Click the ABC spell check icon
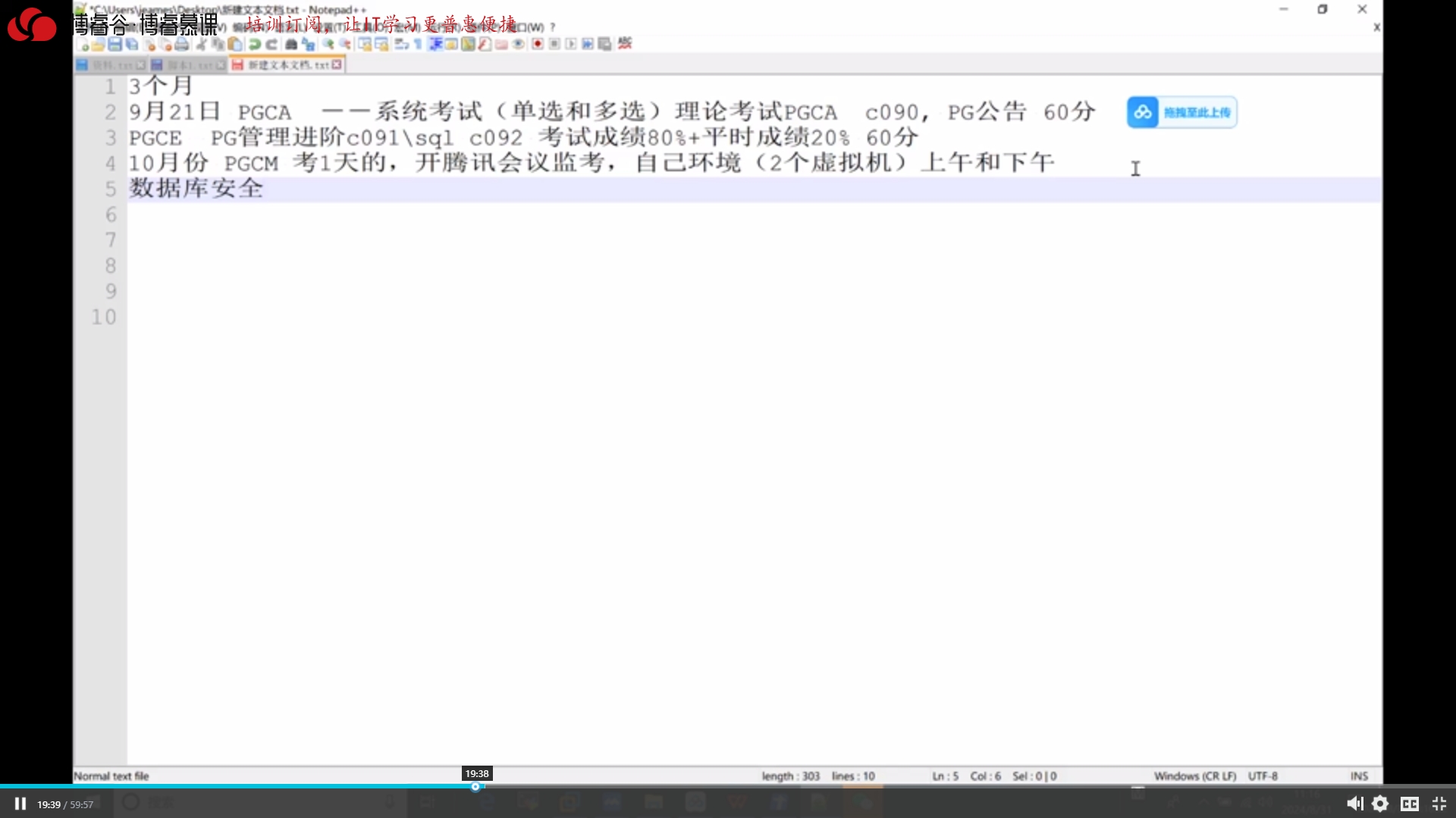The image size is (1456, 818). pyautogui.click(x=624, y=43)
